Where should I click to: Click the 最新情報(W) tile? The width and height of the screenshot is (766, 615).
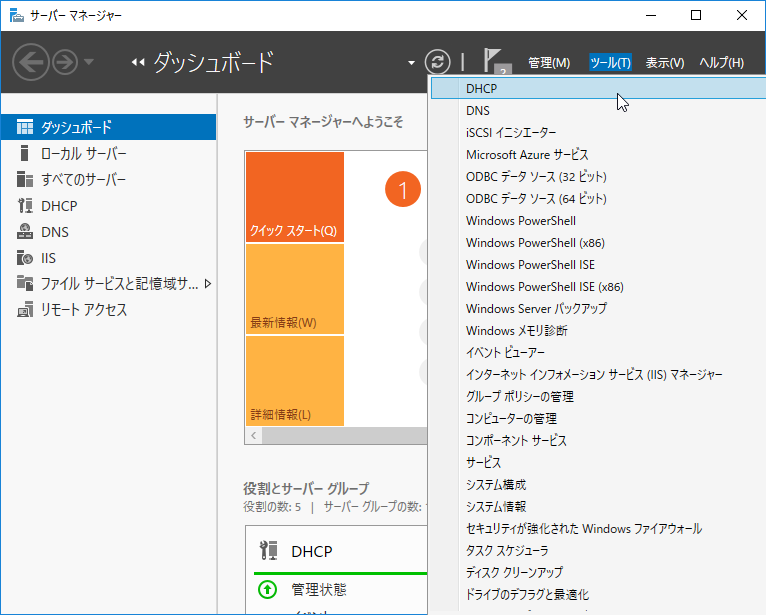coord(295,289)
